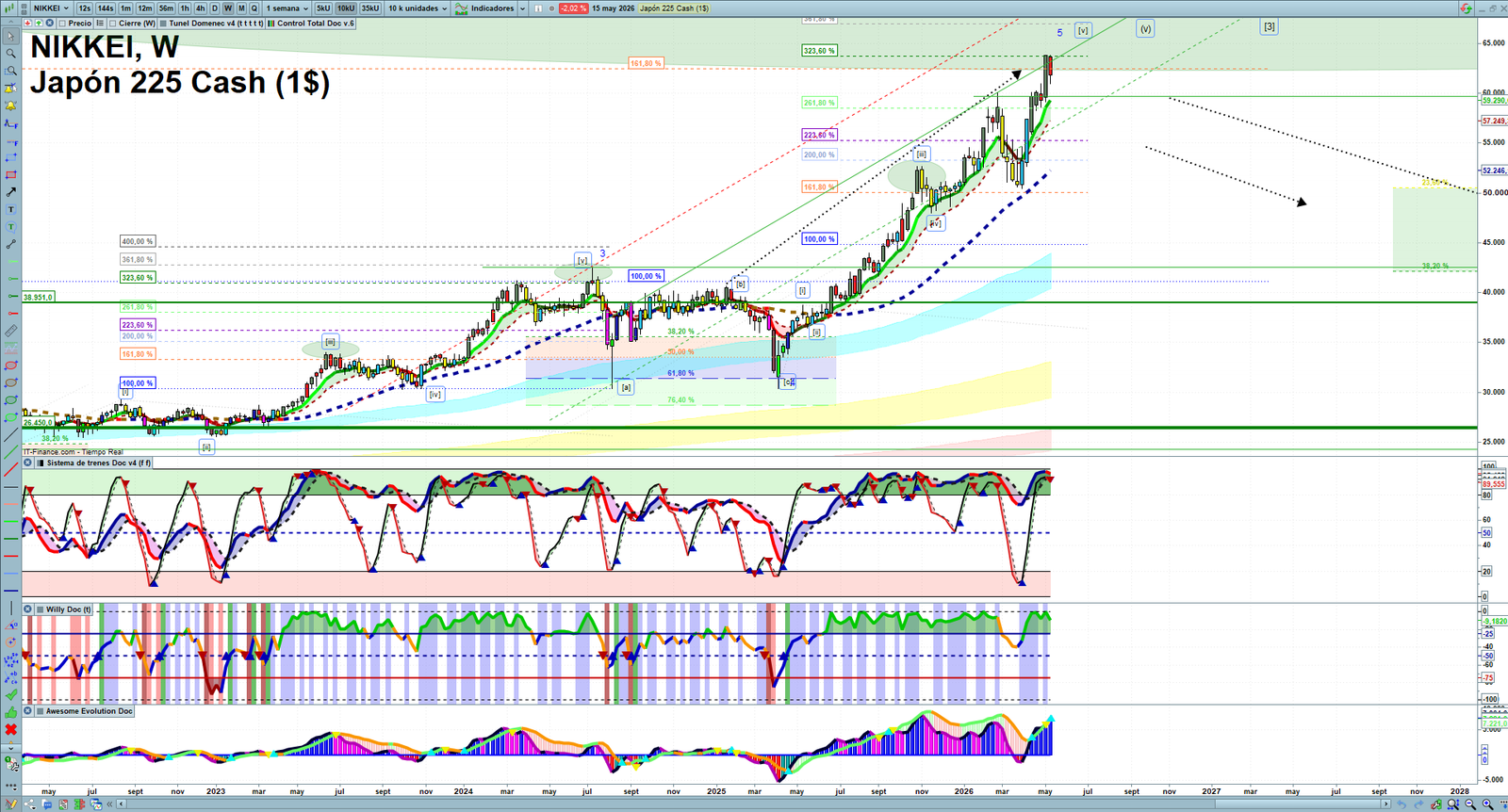The height and width of the screenshot is (812, 1508).
Task: Close the Willy Doc (t) panel
Action: pos(28,609)
